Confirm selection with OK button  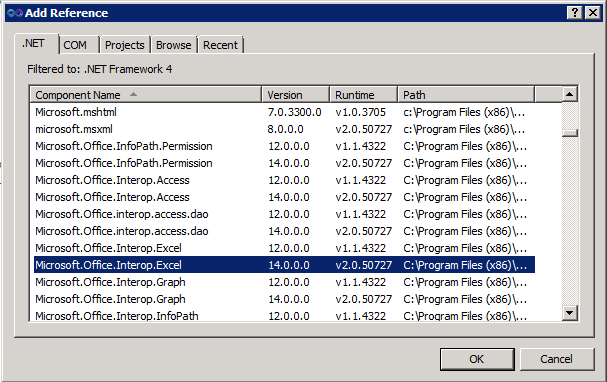(477, 359)
